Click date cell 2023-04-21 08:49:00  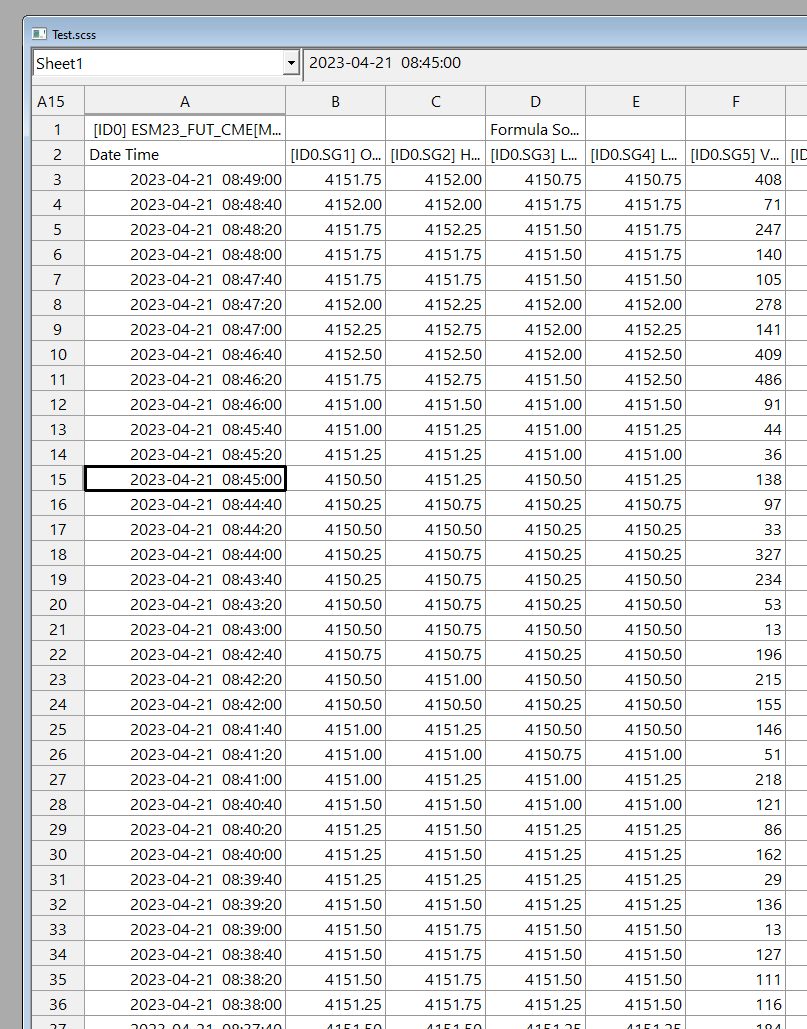pyautogui.click(x=185, y=179)
